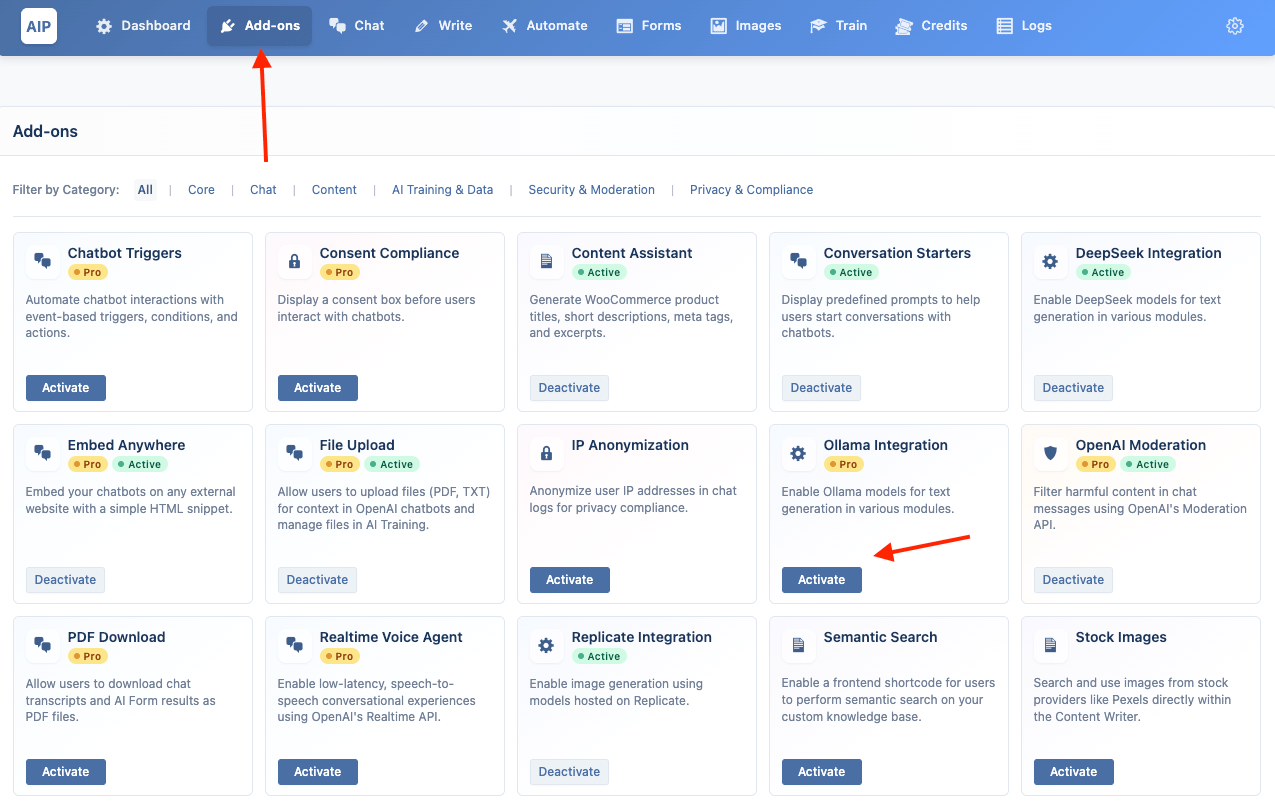Click the Chatbot Triggers card icon
1275x802 pixels.
pos(42,261)
